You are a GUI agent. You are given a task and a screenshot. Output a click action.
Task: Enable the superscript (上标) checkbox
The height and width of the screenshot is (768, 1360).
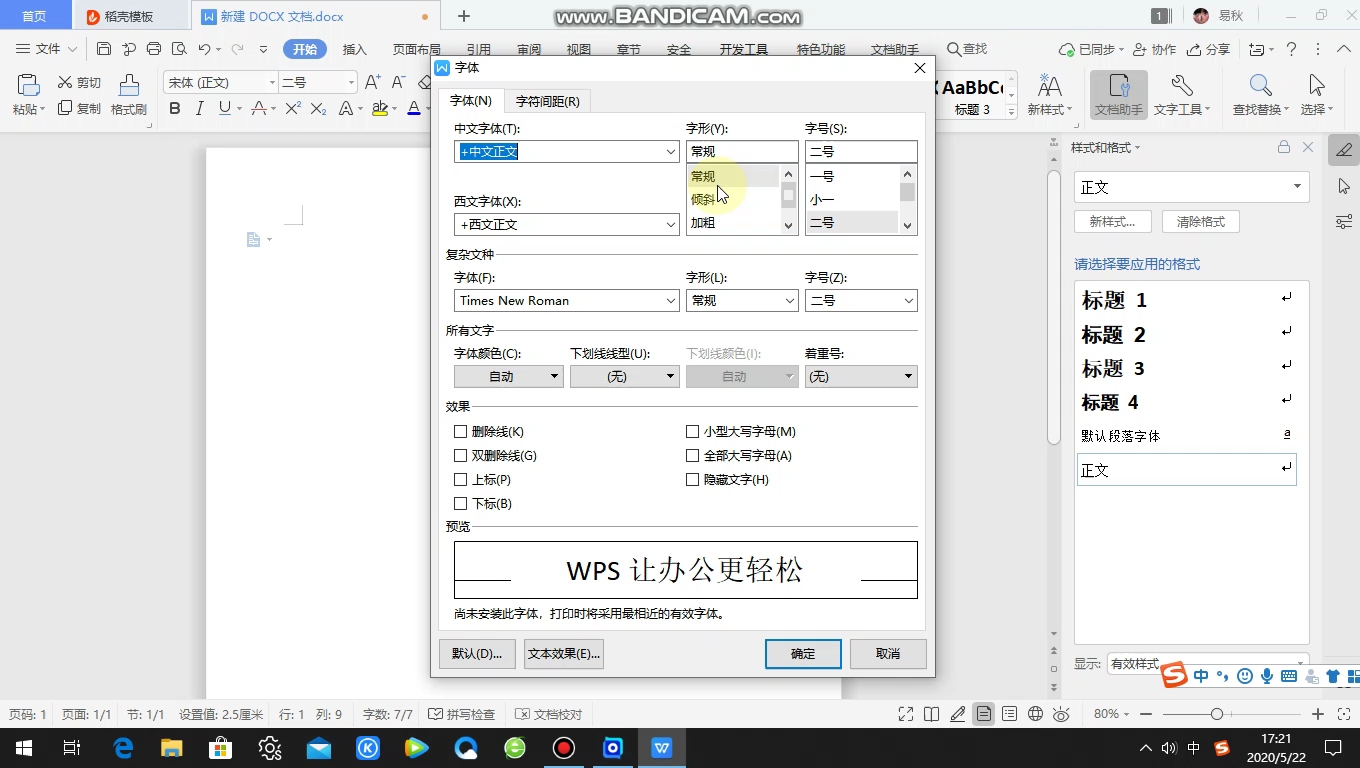[461, 479]
